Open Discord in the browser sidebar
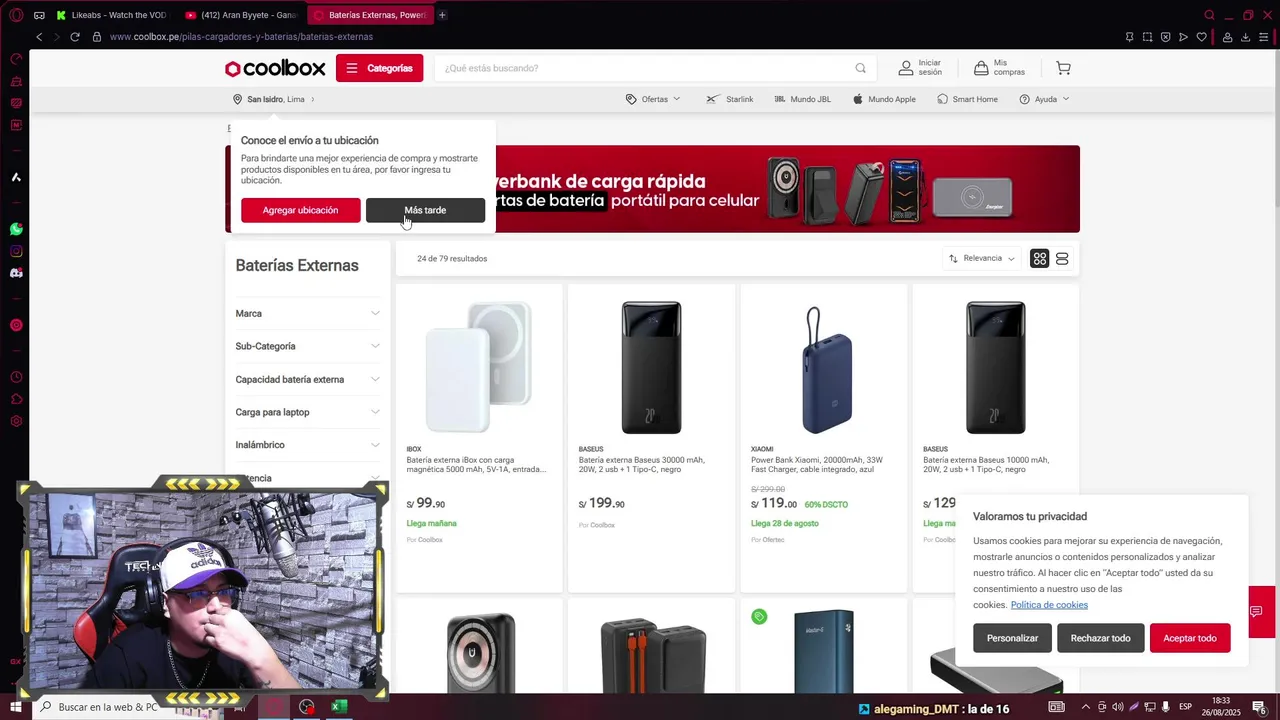The height and width of the screenshot is (720, 1280). tap(16, 273)
